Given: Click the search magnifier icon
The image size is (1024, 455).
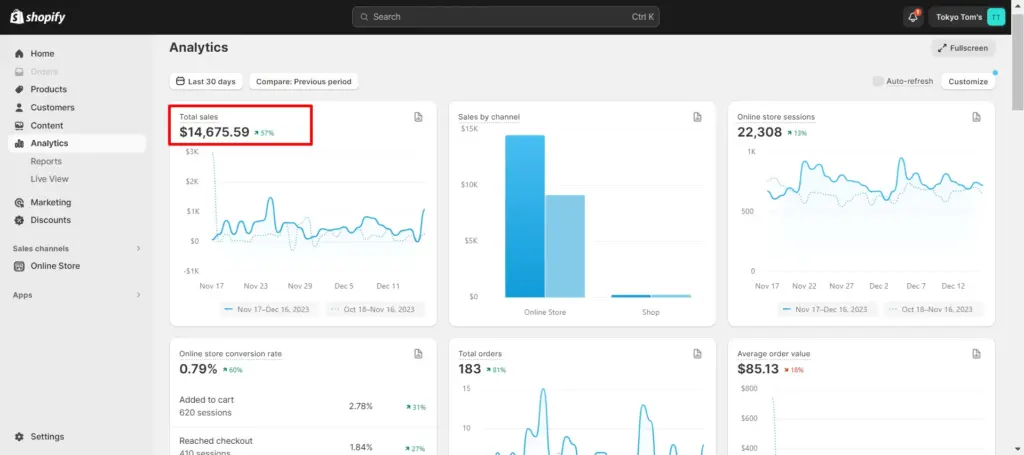Looking at the screenshot, I should pos(364,17).
